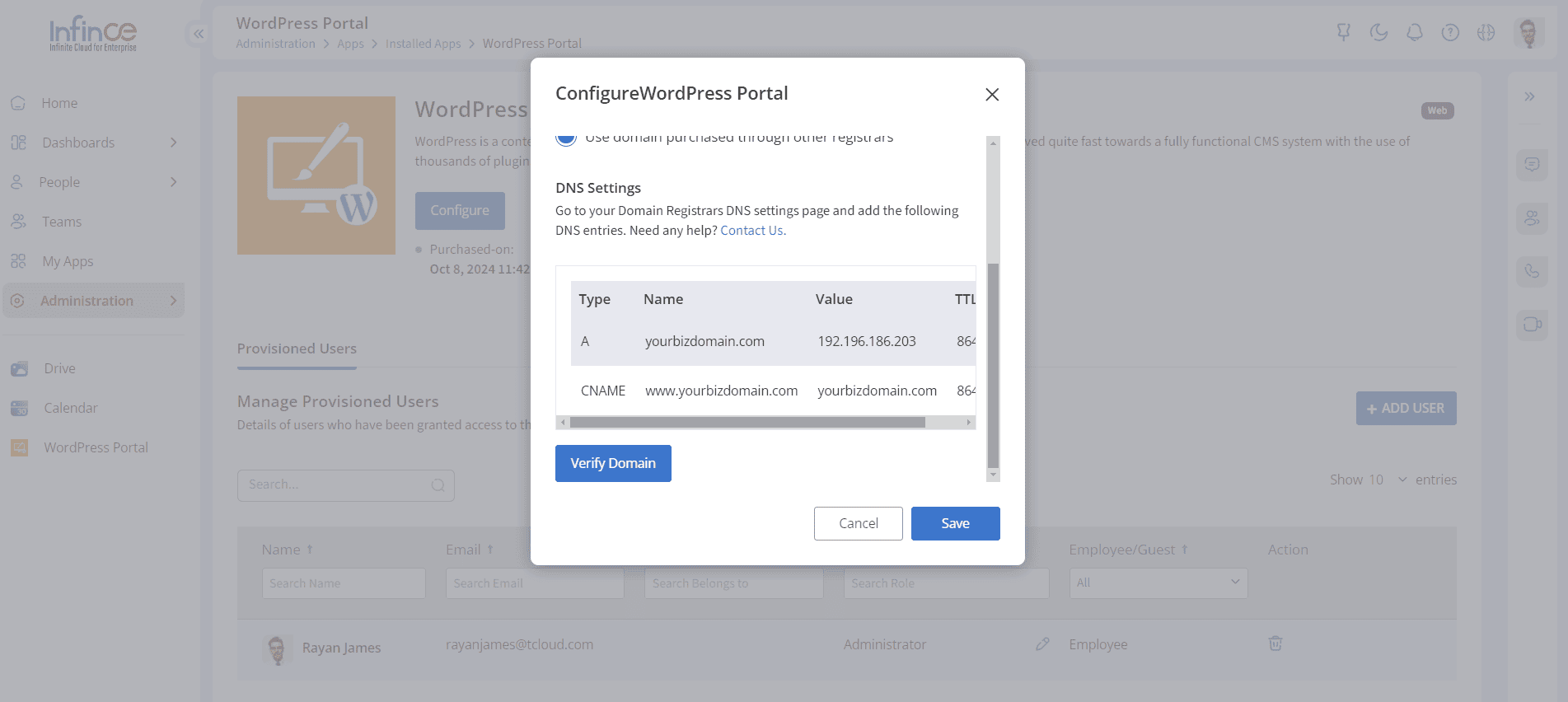Collapse the left sidebar
1568x702 pixels.
199,34
